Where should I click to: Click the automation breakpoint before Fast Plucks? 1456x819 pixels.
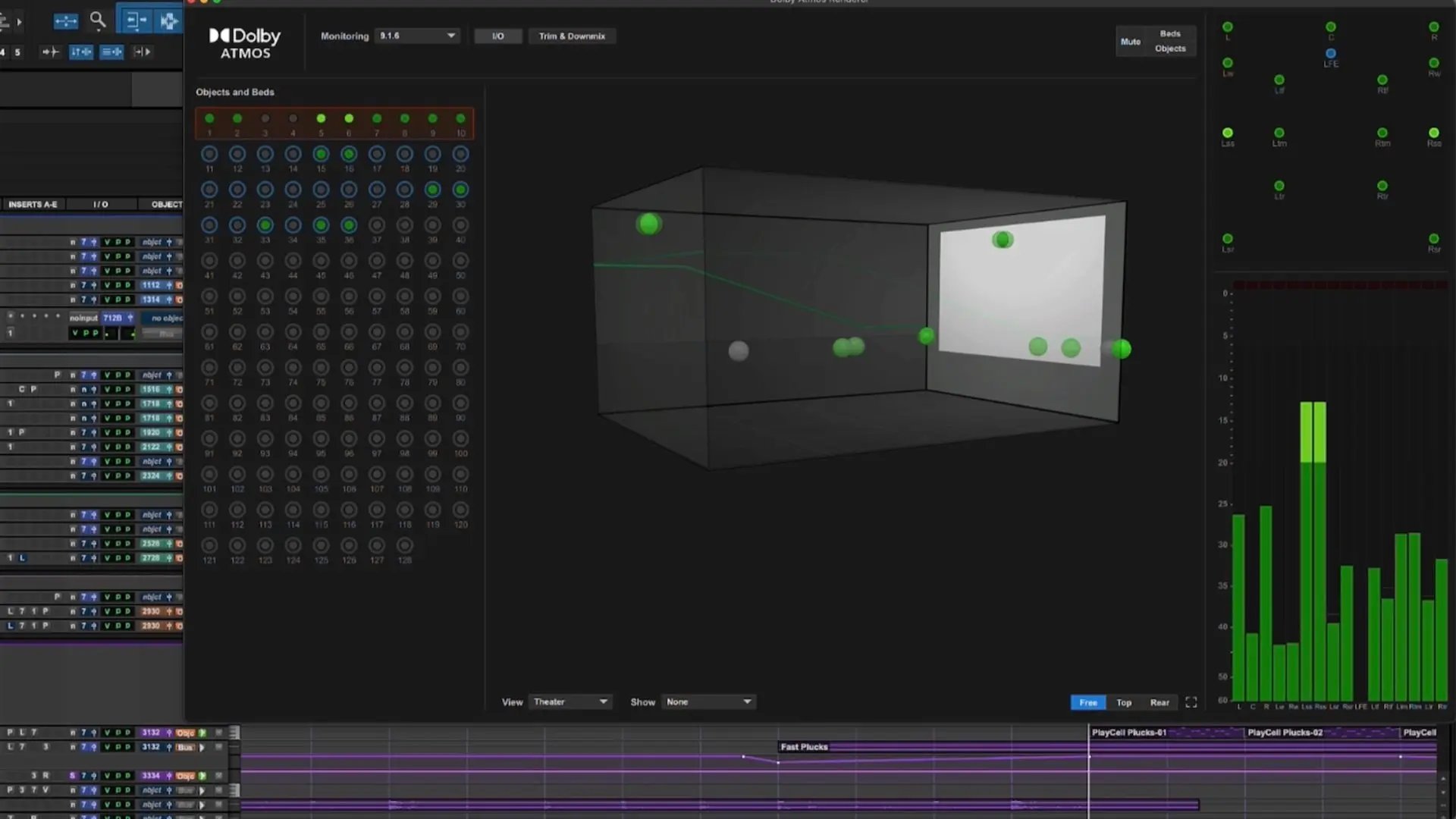pyautogui.click(x=743, y=756)
